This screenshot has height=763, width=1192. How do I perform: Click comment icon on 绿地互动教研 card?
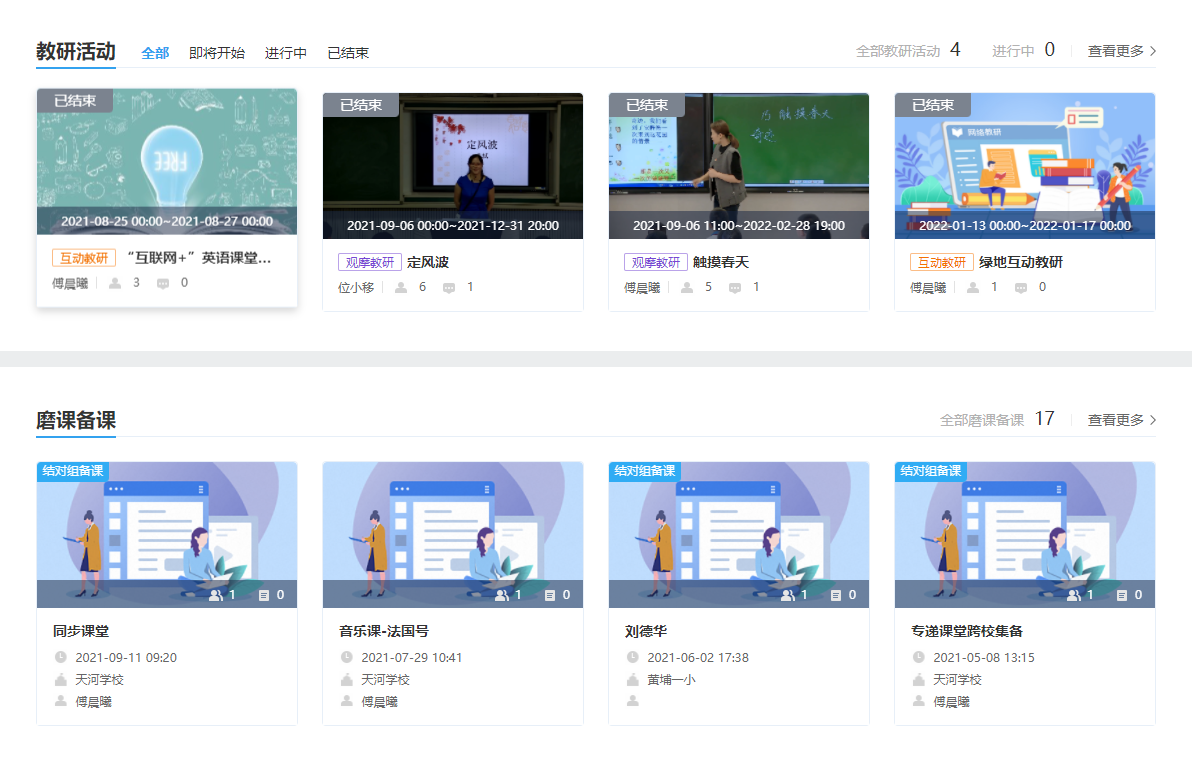pos(1020,288)
